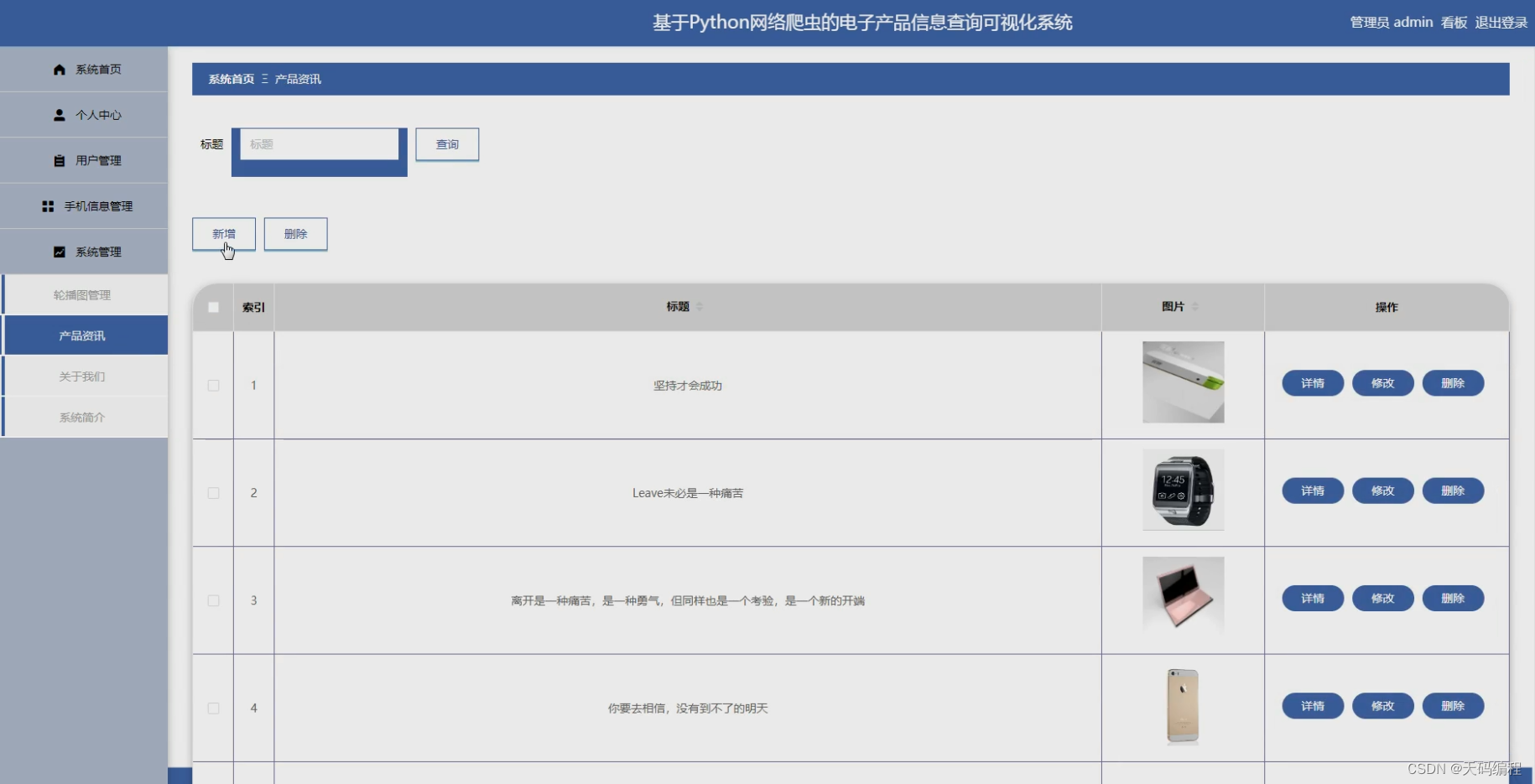Viewport: 1535px width, 784px height.
Task: Click title text 你要去相信，没有到不了的明天
Action: click(x=688, y=709)
